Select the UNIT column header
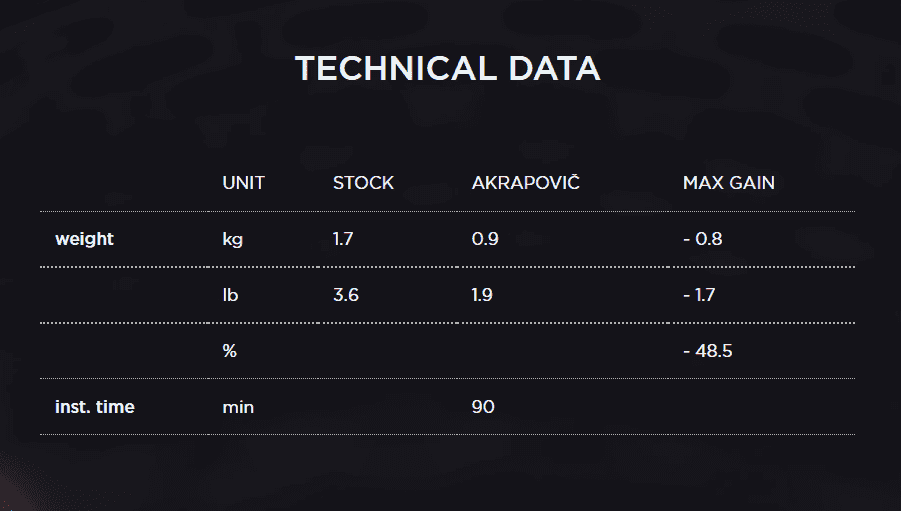Viewport: 901px width, 511px height. [x=243, y=183]
